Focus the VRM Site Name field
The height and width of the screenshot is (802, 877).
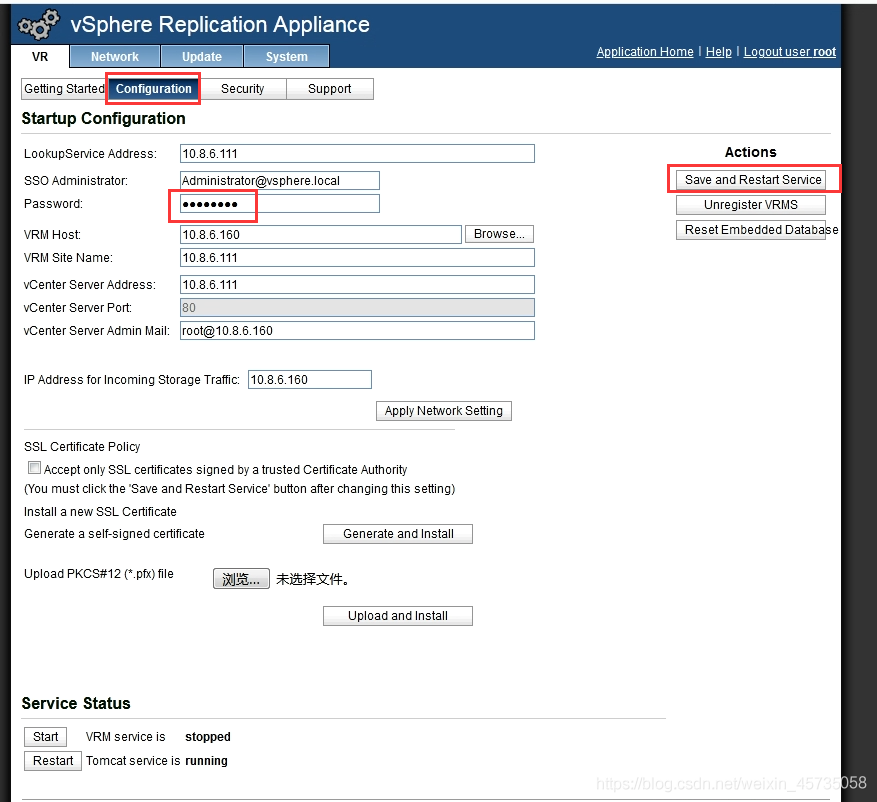357,258
